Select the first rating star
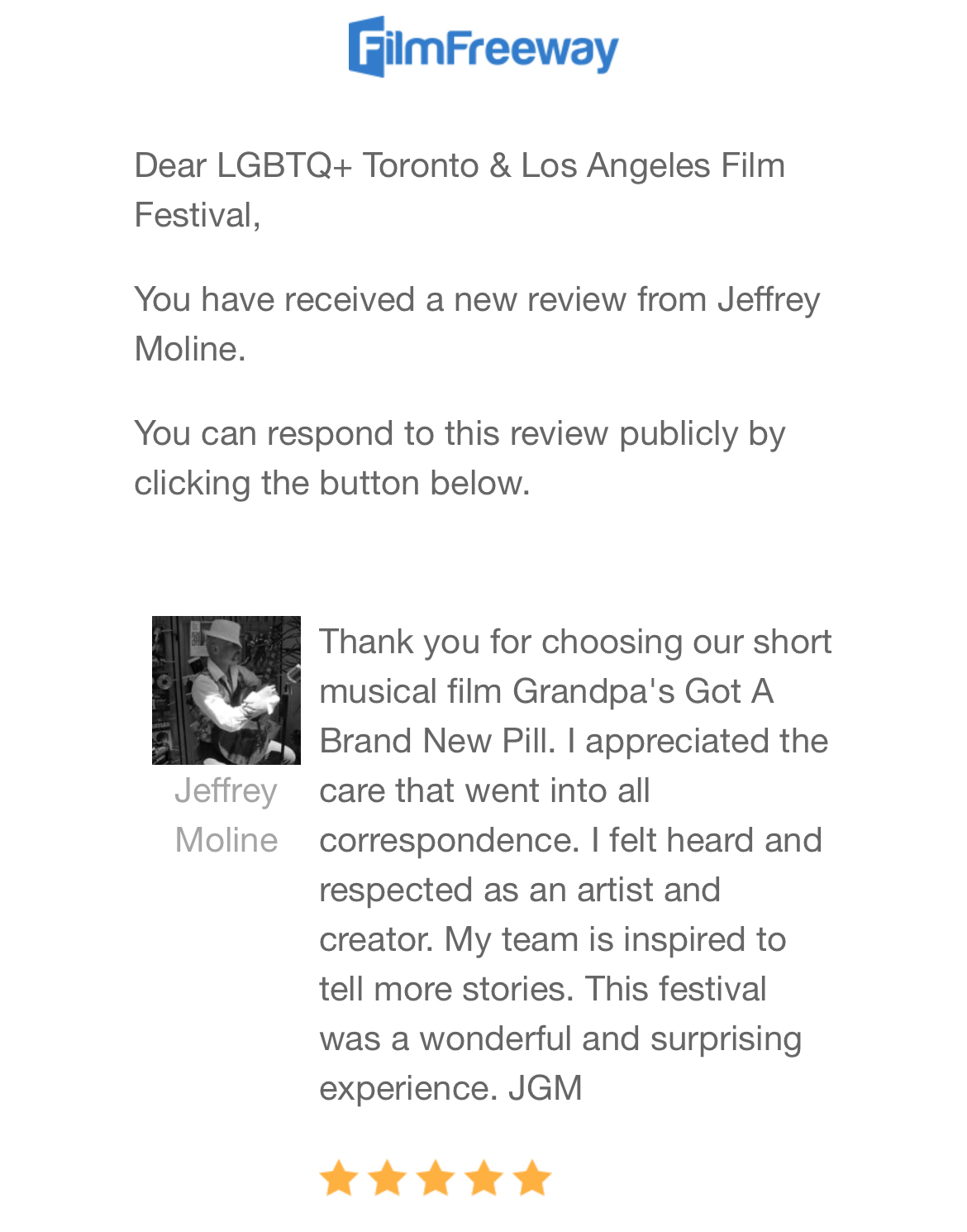Viewport: 967px width, 1232px height. point(338,1177)
